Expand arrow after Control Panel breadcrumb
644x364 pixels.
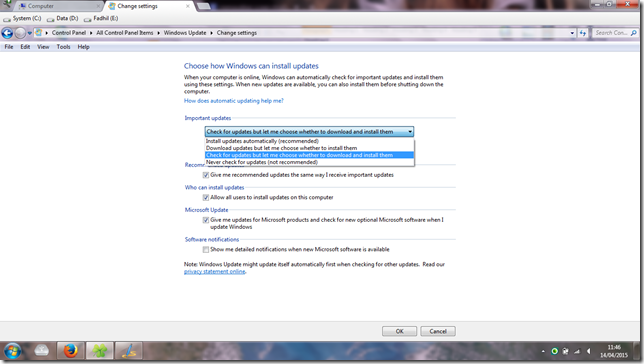[91, 33]
